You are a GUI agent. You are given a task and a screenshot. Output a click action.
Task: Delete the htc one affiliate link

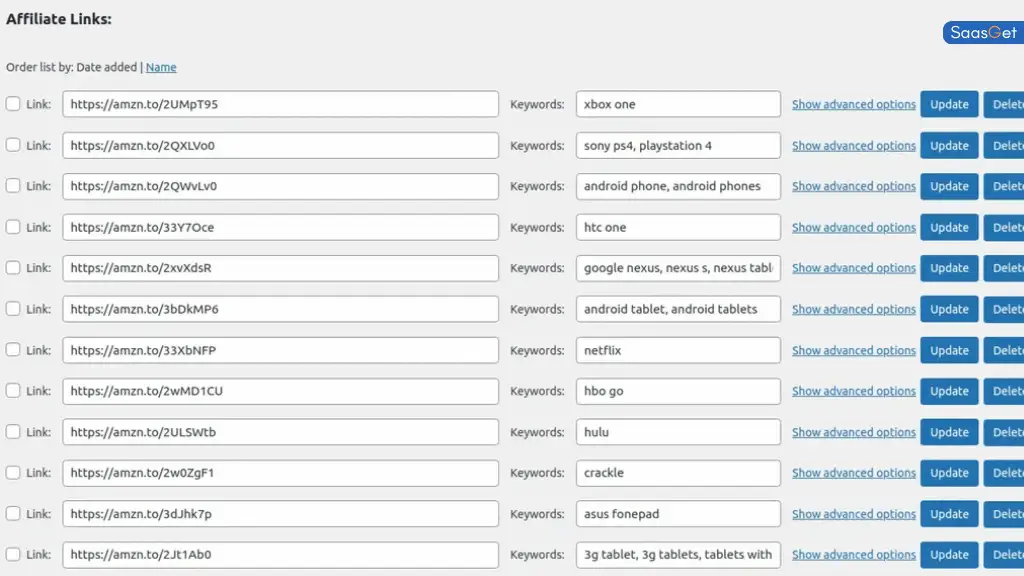[x=1004, y=227]
